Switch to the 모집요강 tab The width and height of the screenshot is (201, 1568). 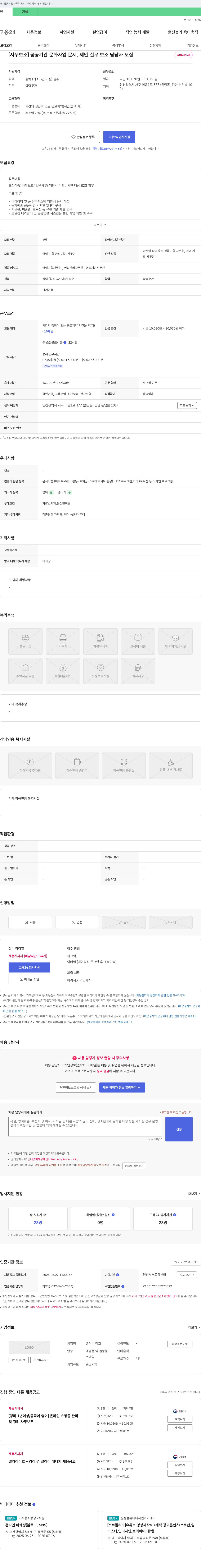tap(6, 46)
